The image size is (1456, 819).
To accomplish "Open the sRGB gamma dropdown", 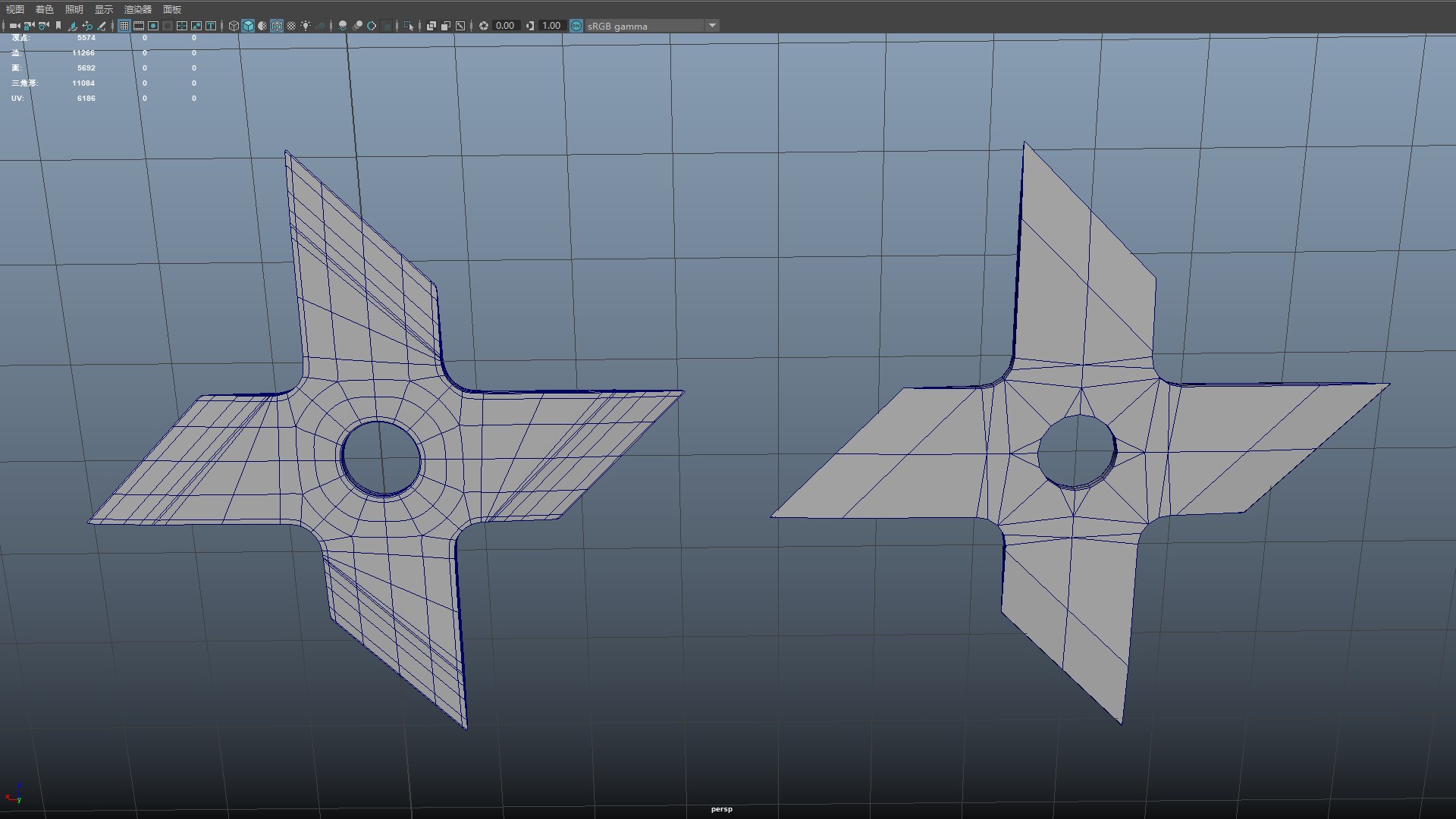I will (712, 26).
